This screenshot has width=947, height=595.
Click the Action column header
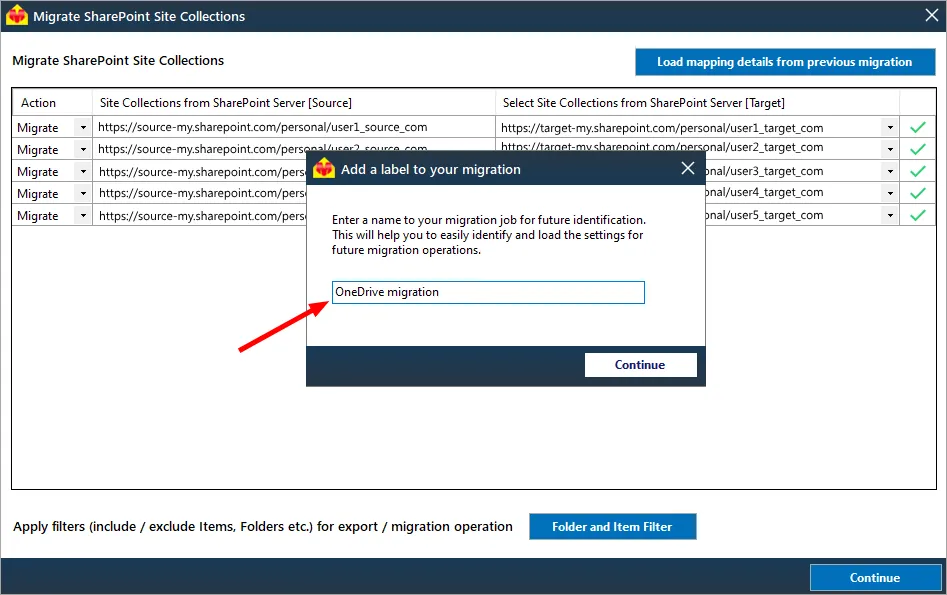tap(52, 103)
